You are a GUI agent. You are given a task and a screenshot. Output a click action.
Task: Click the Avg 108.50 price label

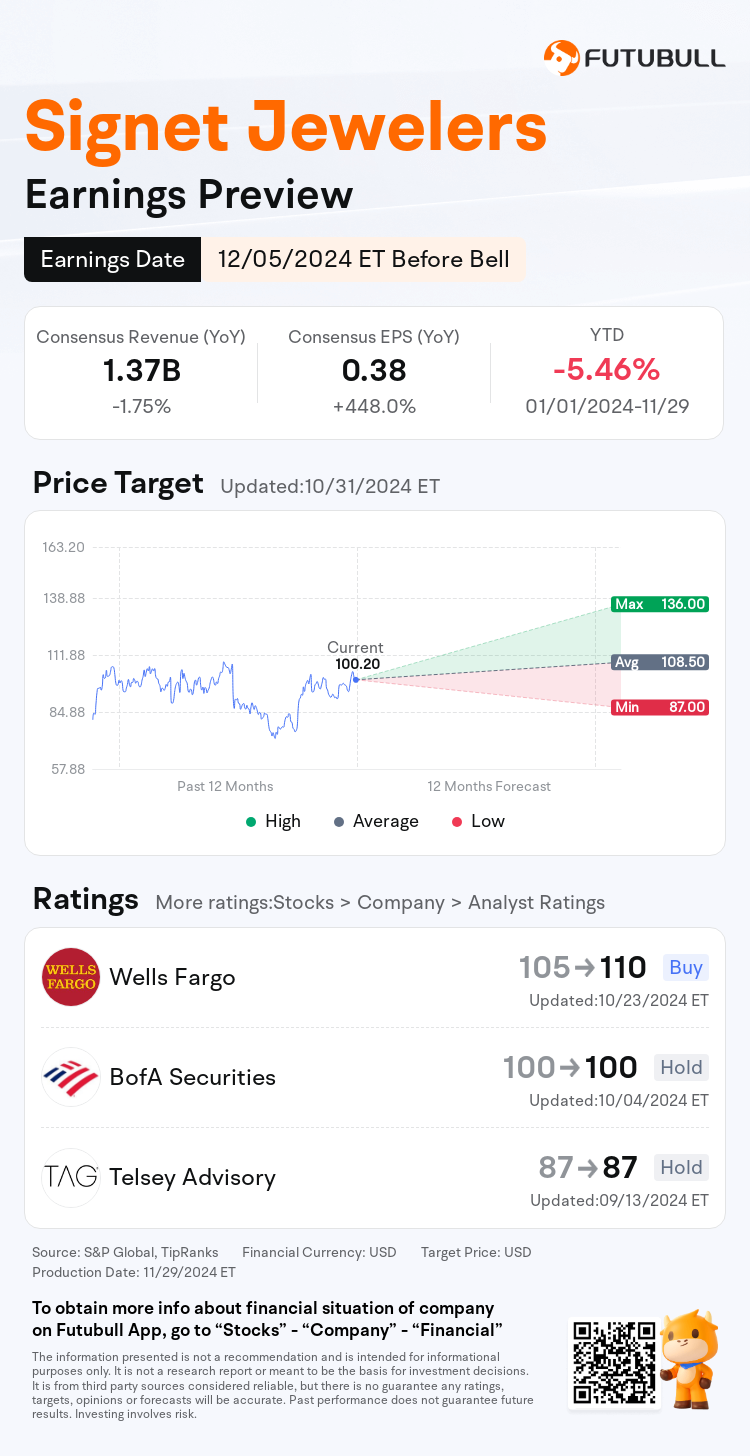click(x=660, y=662)
